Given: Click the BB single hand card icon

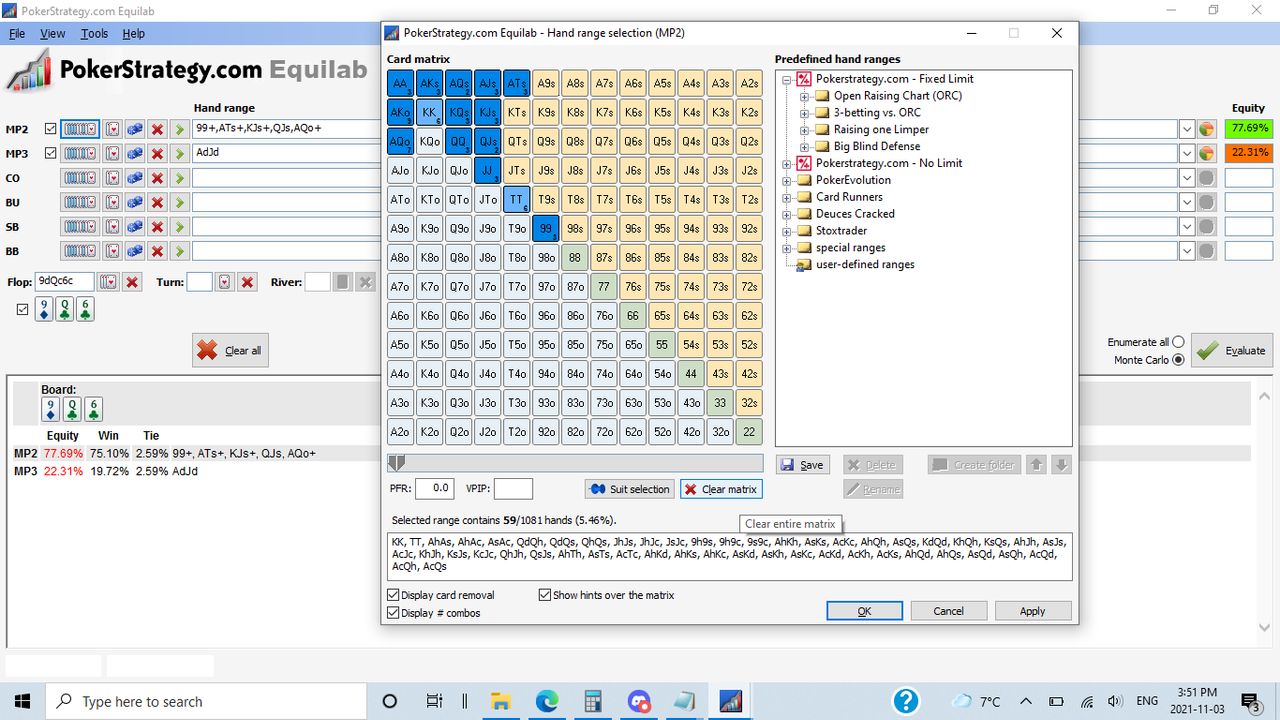Looking at the screenshot, I should point(113,250).
